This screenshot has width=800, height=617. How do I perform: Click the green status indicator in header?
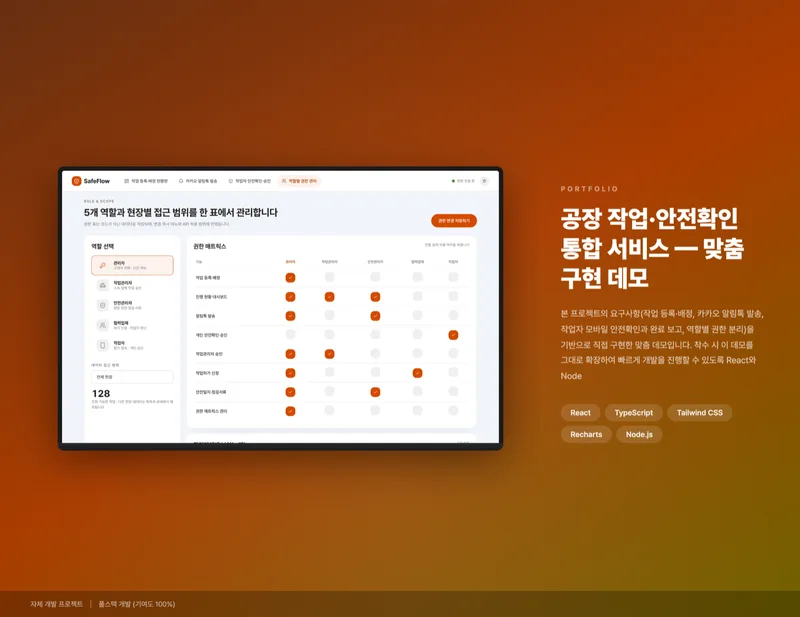(453, 181)
